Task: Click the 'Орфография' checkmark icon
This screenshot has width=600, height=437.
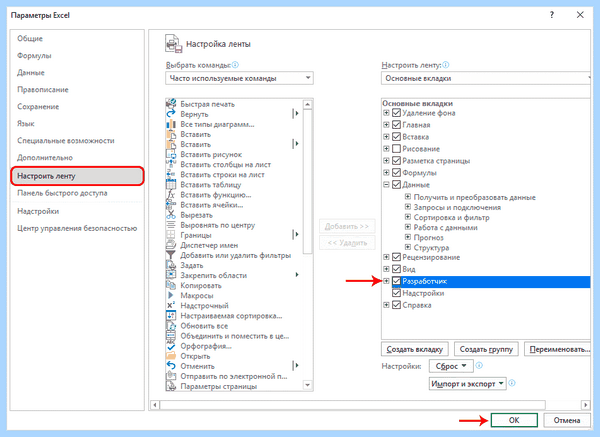Action: tap(171, 346)
